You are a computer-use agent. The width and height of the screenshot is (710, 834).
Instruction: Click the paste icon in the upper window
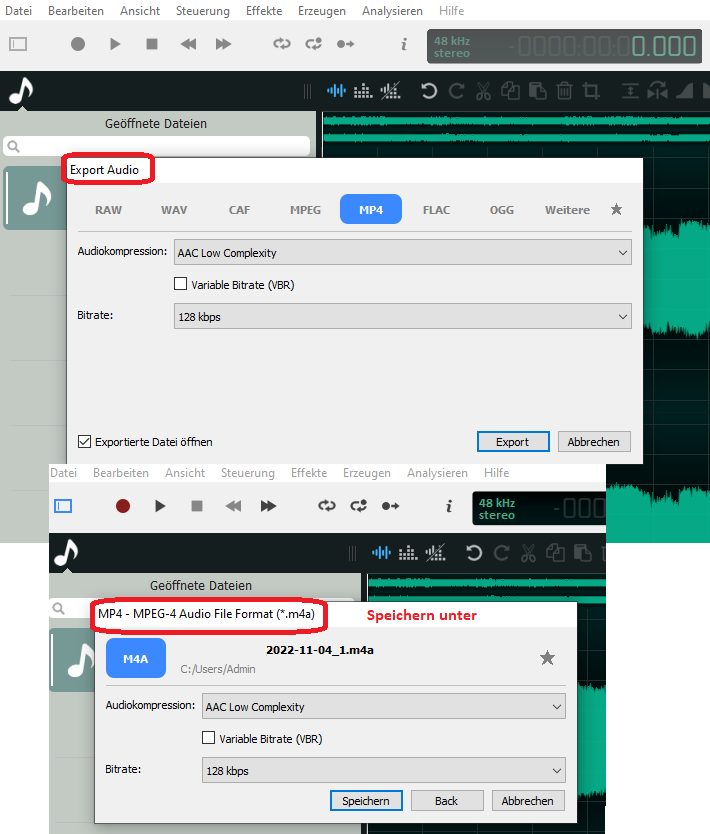[538, 91]
